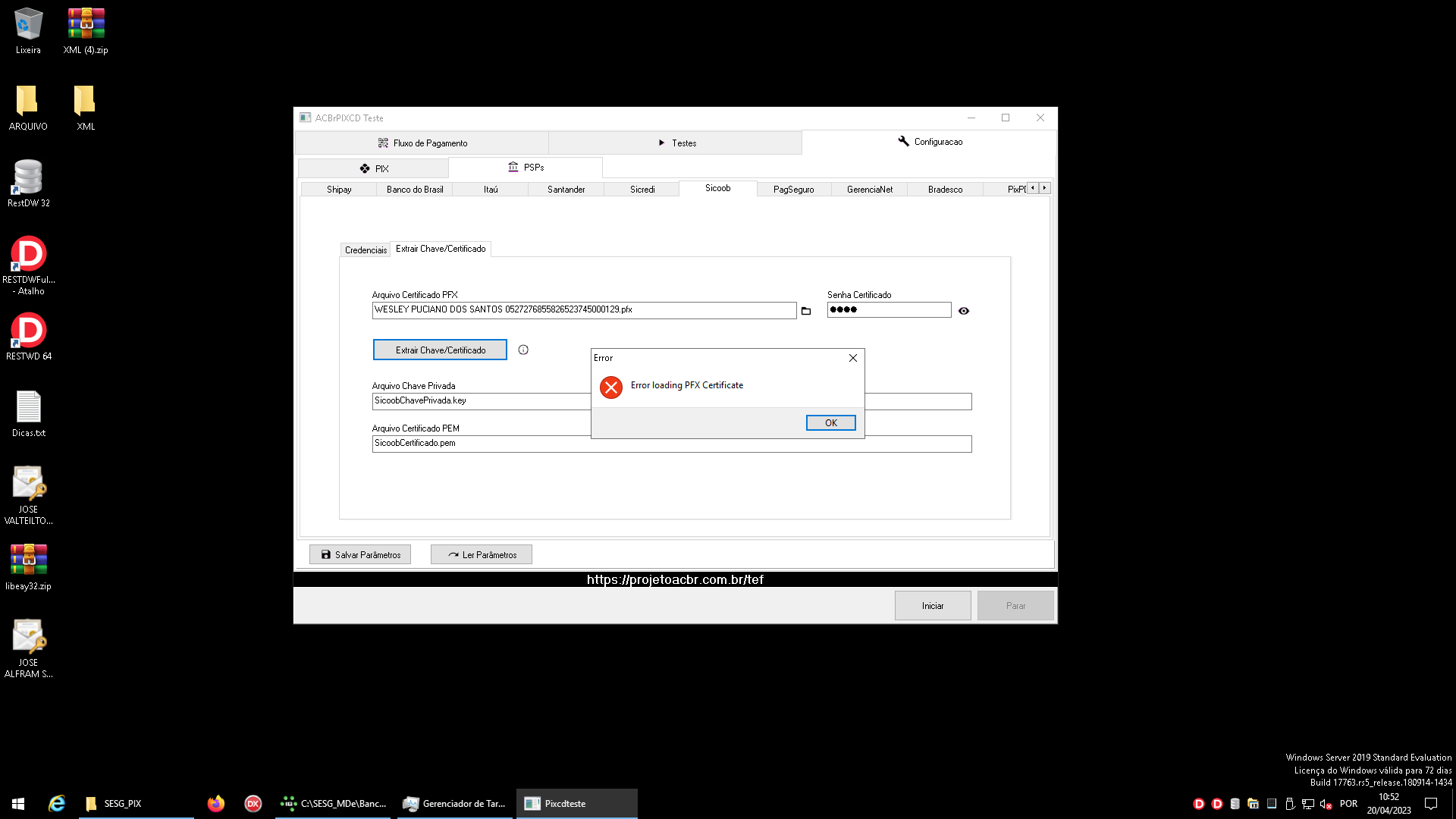Click the Arquivo Chave Privada field
Viewport: 1456px width, 819px height.
tap(671, 401)
